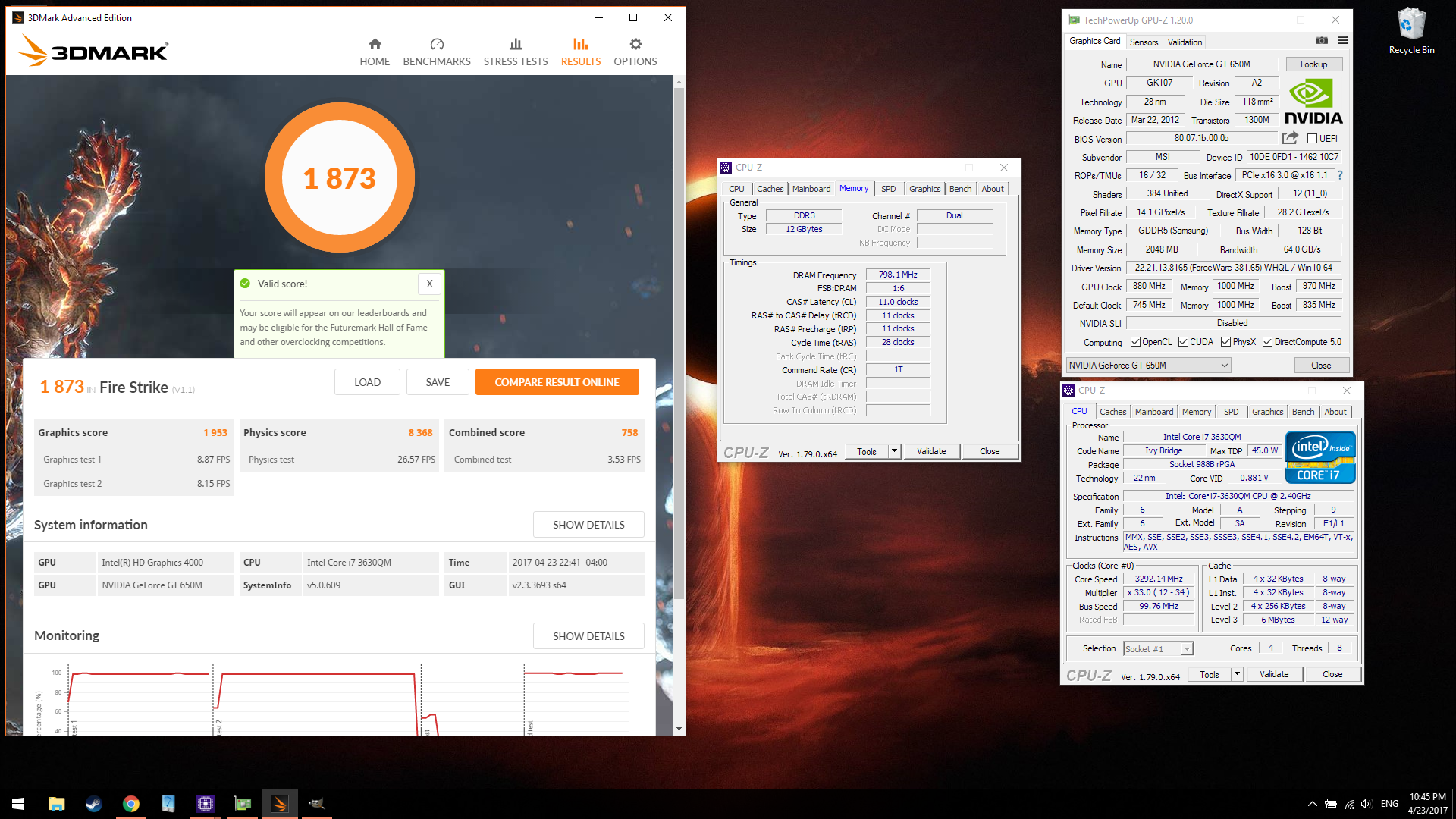Open the battery power tray icon

click(x=1331, y=804)
